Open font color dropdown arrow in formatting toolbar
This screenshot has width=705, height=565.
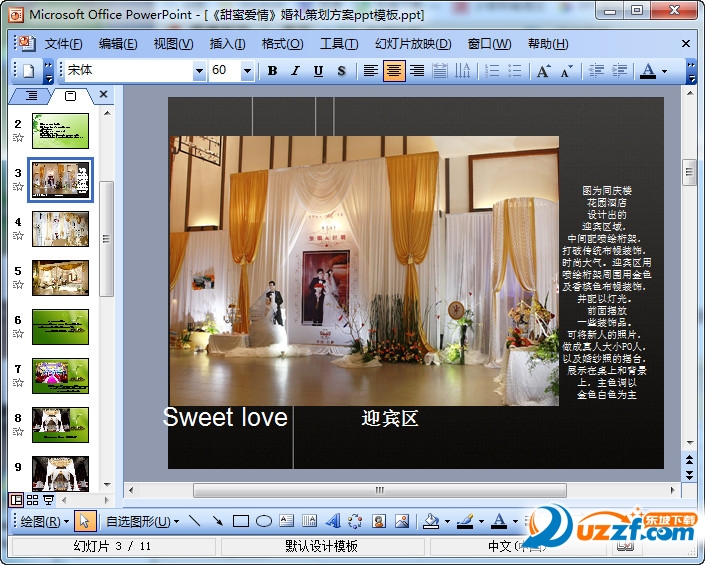coord(664,71)
